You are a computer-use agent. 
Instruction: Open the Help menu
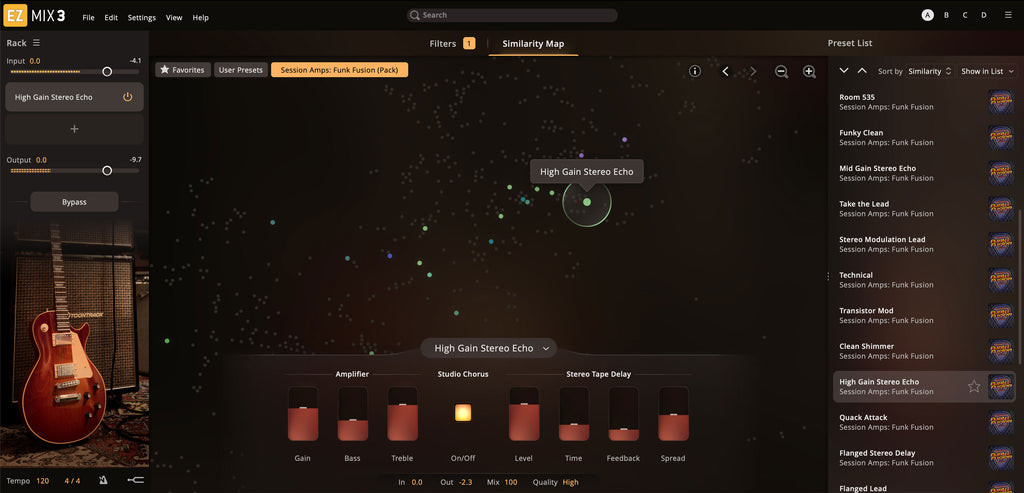click(x=200, y=18)
